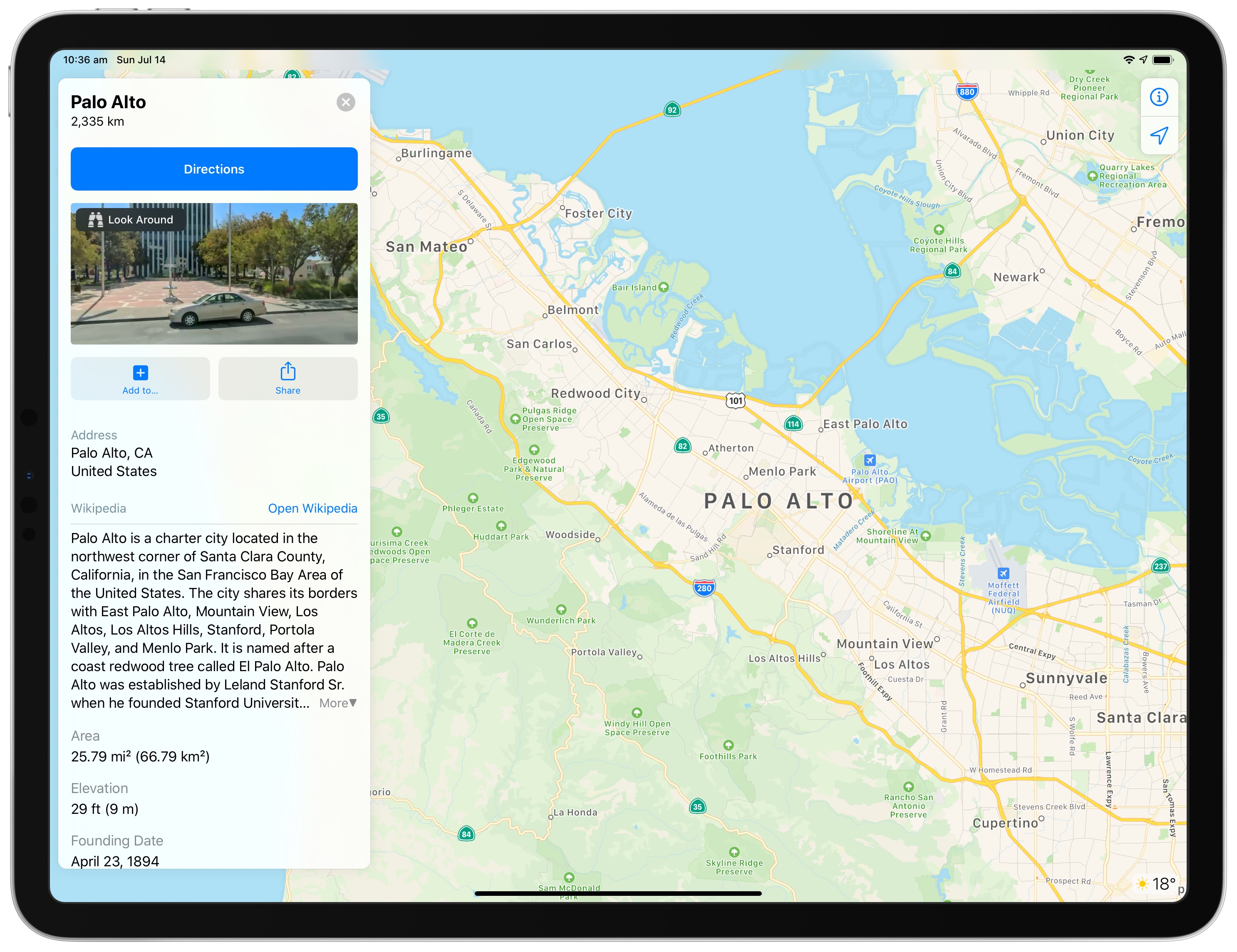Tap the Founding Date April 23, 1894 value
The height and width of the screenshot is (952, 1237).
tap(115, 861)
